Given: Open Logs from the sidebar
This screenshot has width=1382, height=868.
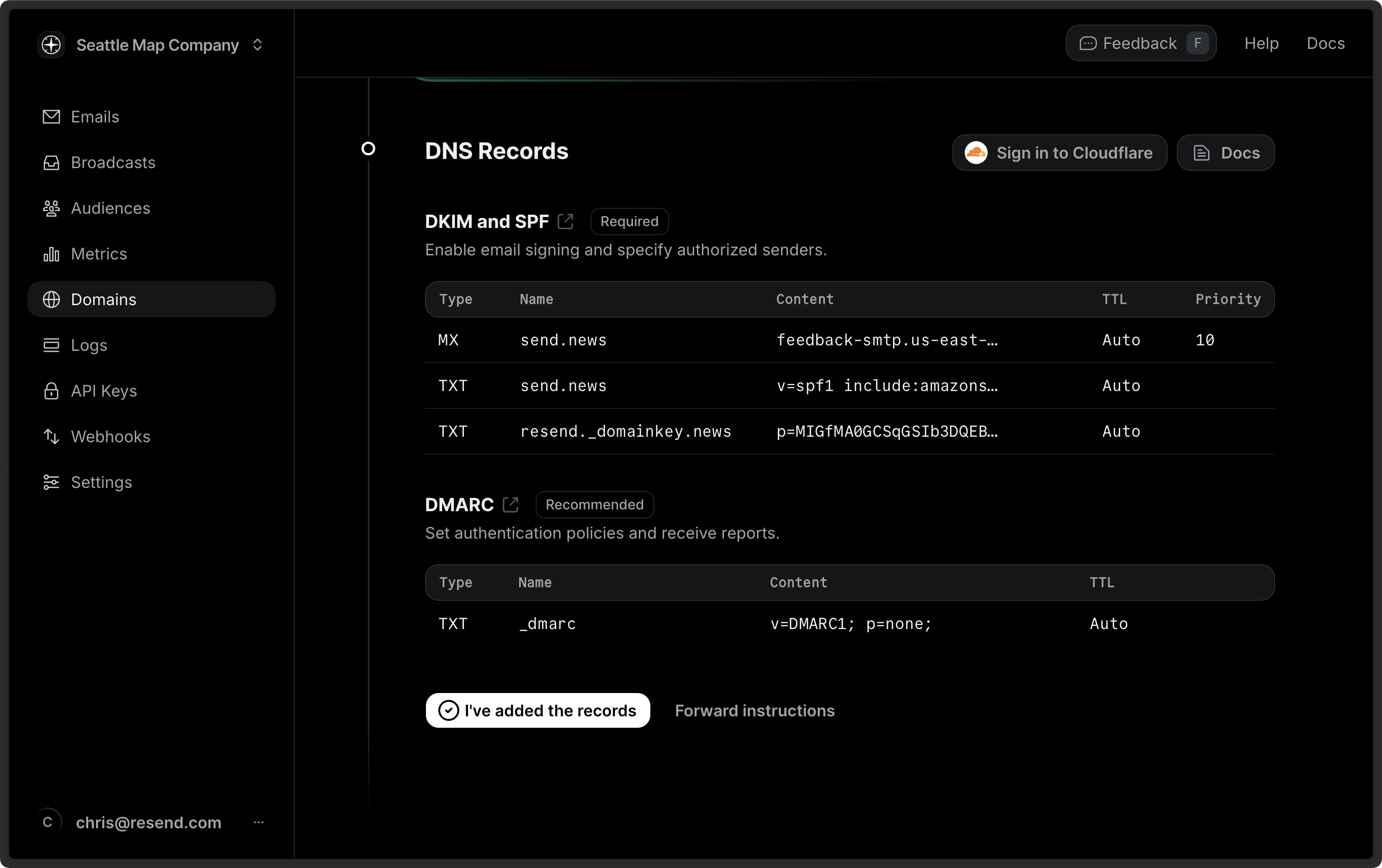Looking at the screenshot, I should tap(89, 345).
